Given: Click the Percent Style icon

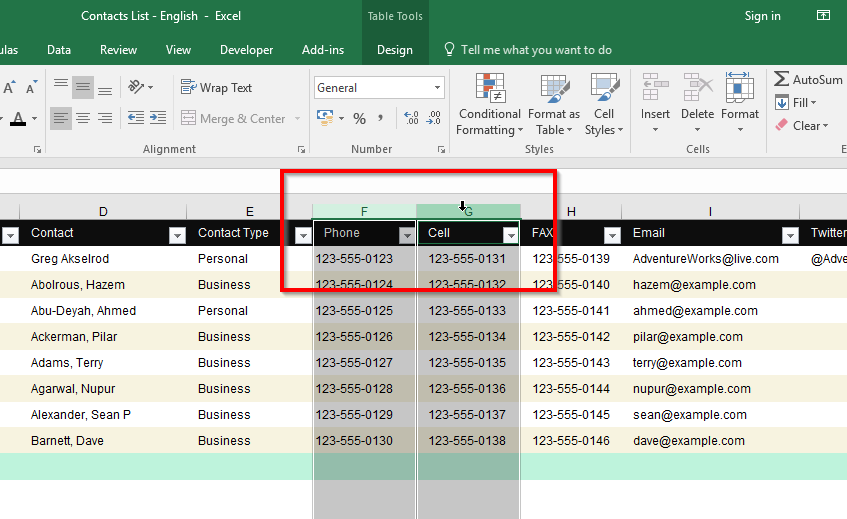Looking at the screenshot, I should click(x=359, y=119).
